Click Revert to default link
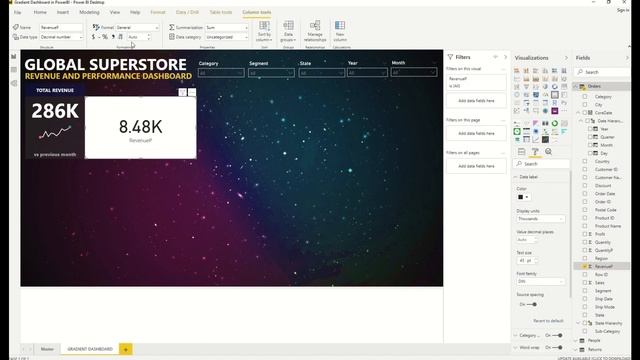The width and height of the screenshot is (640, 360). (548, 321)
